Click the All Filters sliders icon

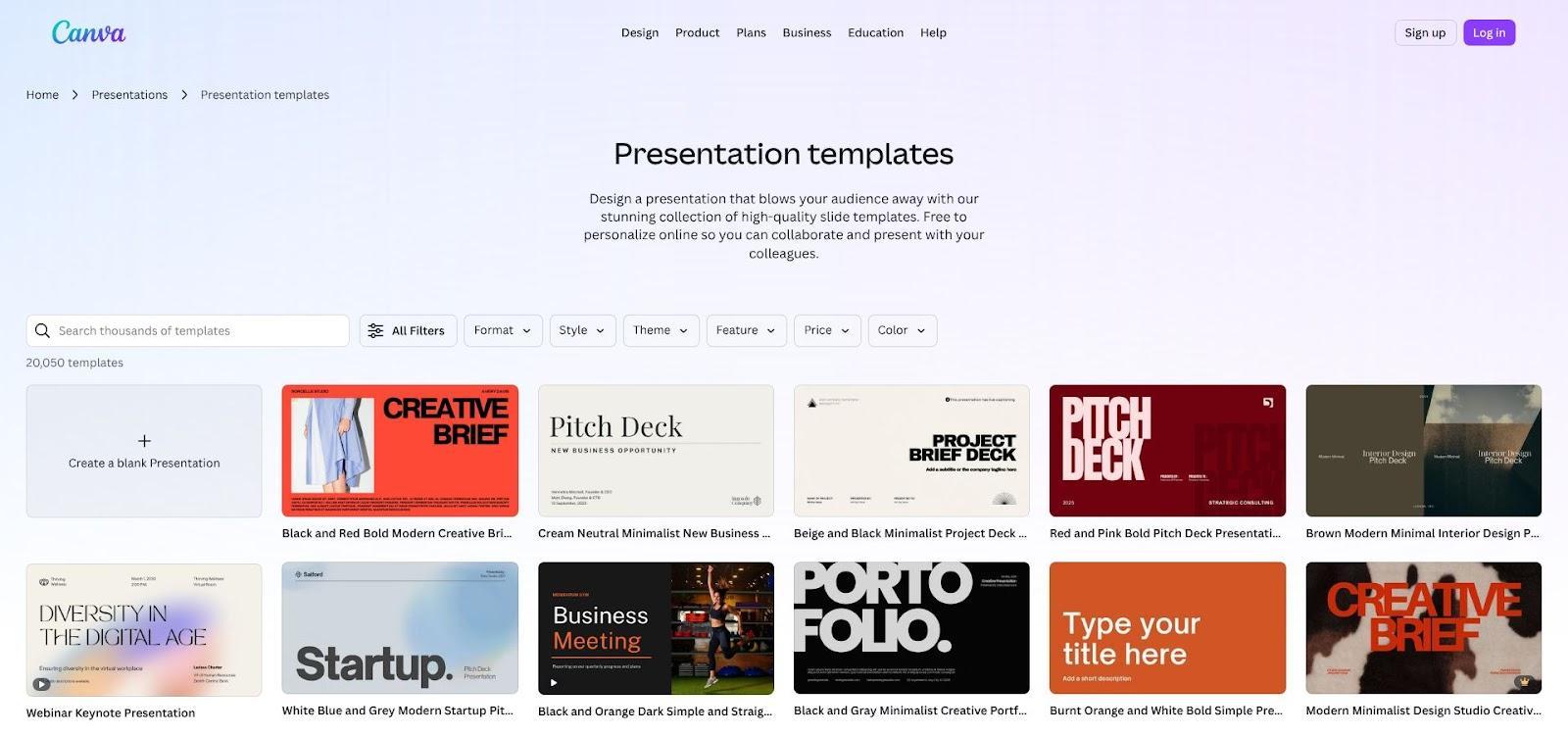pos(375,331)
